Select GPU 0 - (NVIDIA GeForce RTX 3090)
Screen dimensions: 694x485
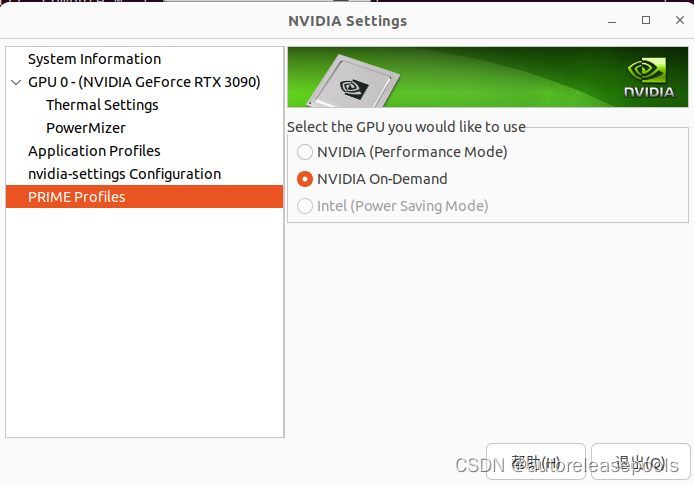144,82
